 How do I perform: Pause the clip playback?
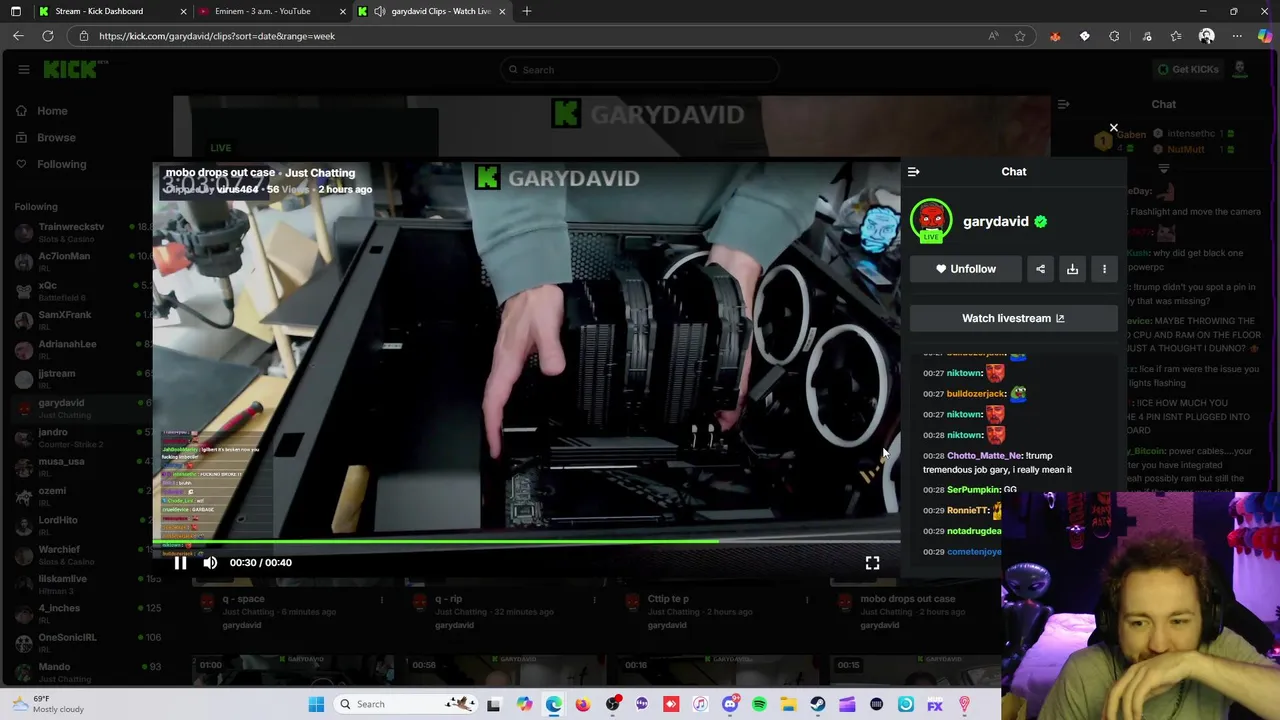[x=180, y=563]
